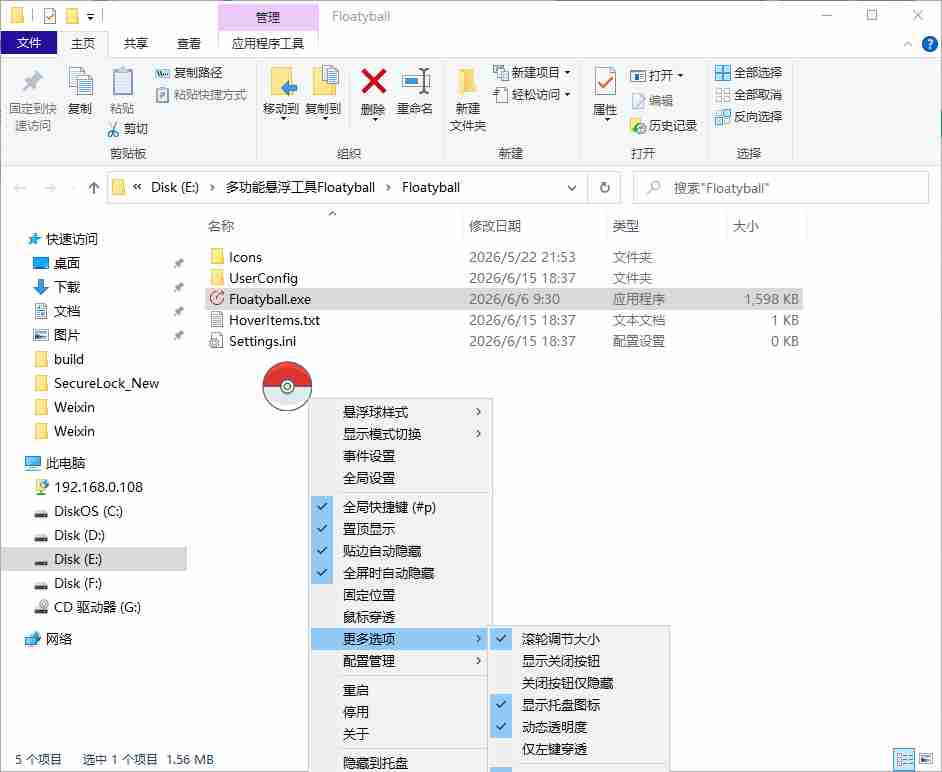
Task: Select 重启 in context menu
Action: click(x=400, y=690)
